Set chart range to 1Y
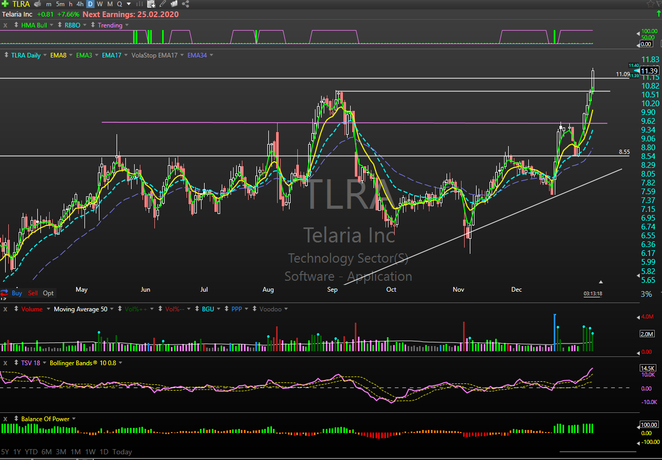 tap(17, 452)
